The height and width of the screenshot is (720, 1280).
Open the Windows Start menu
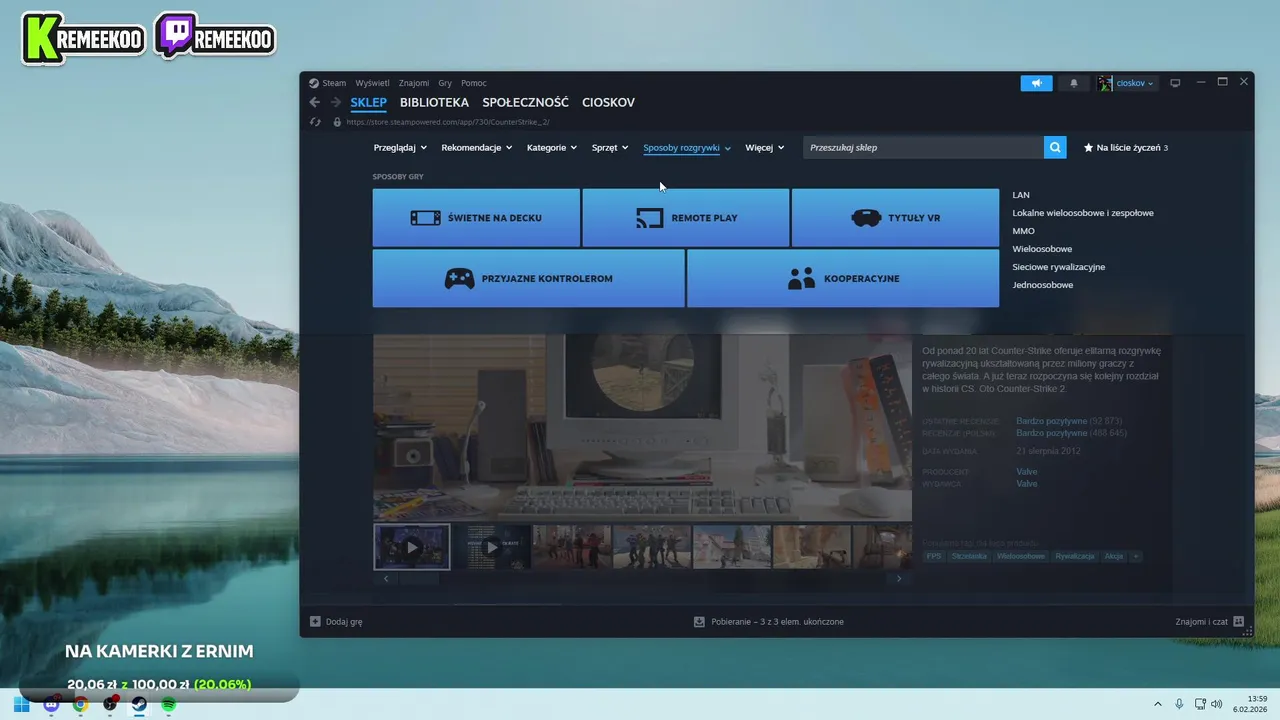coord(21,704)
